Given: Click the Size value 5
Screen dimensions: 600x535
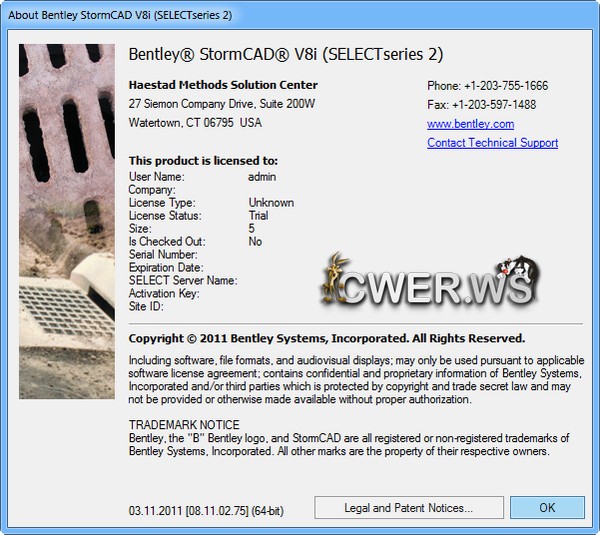Looking at the screenshot, I should pos(251,228).
